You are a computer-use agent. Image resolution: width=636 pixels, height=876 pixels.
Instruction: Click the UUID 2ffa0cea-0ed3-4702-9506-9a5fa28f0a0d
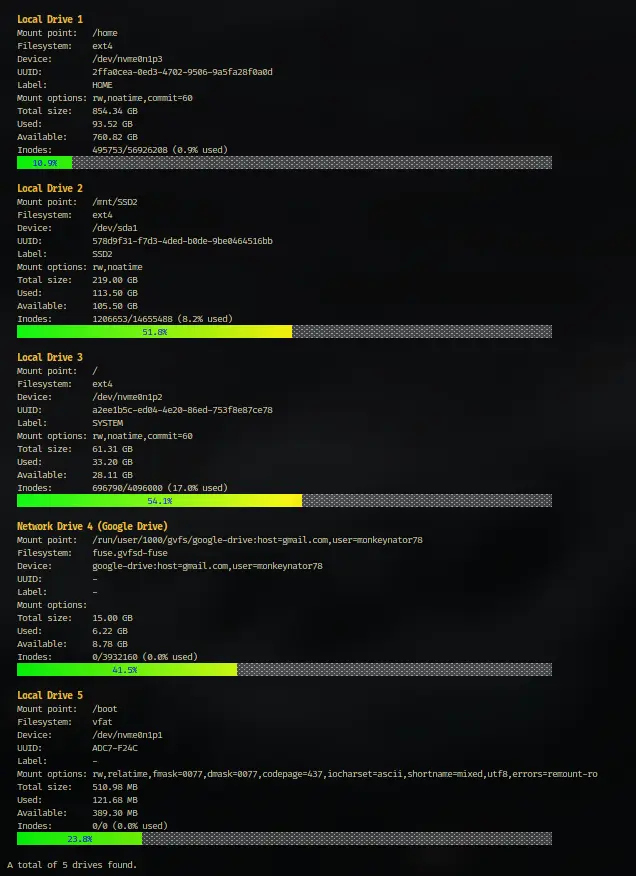tap(182, 72)
